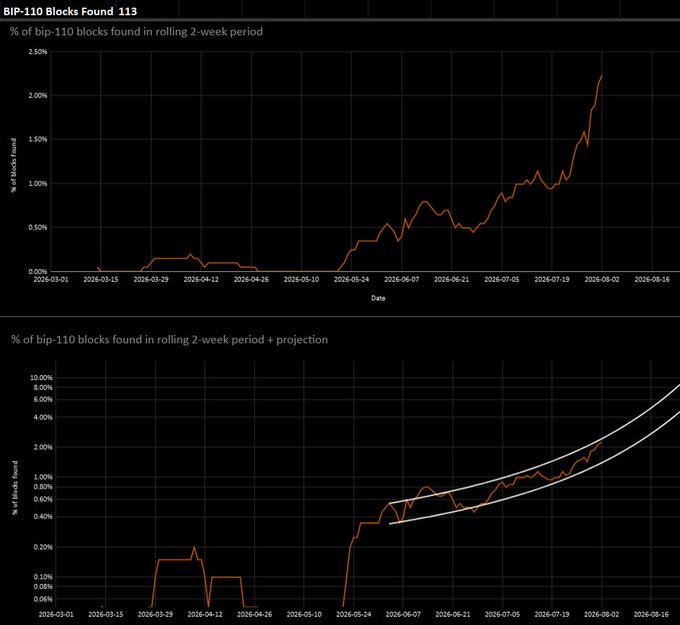
Task: Select the '0.10%' y-axis tick
Action: [43, 577]
